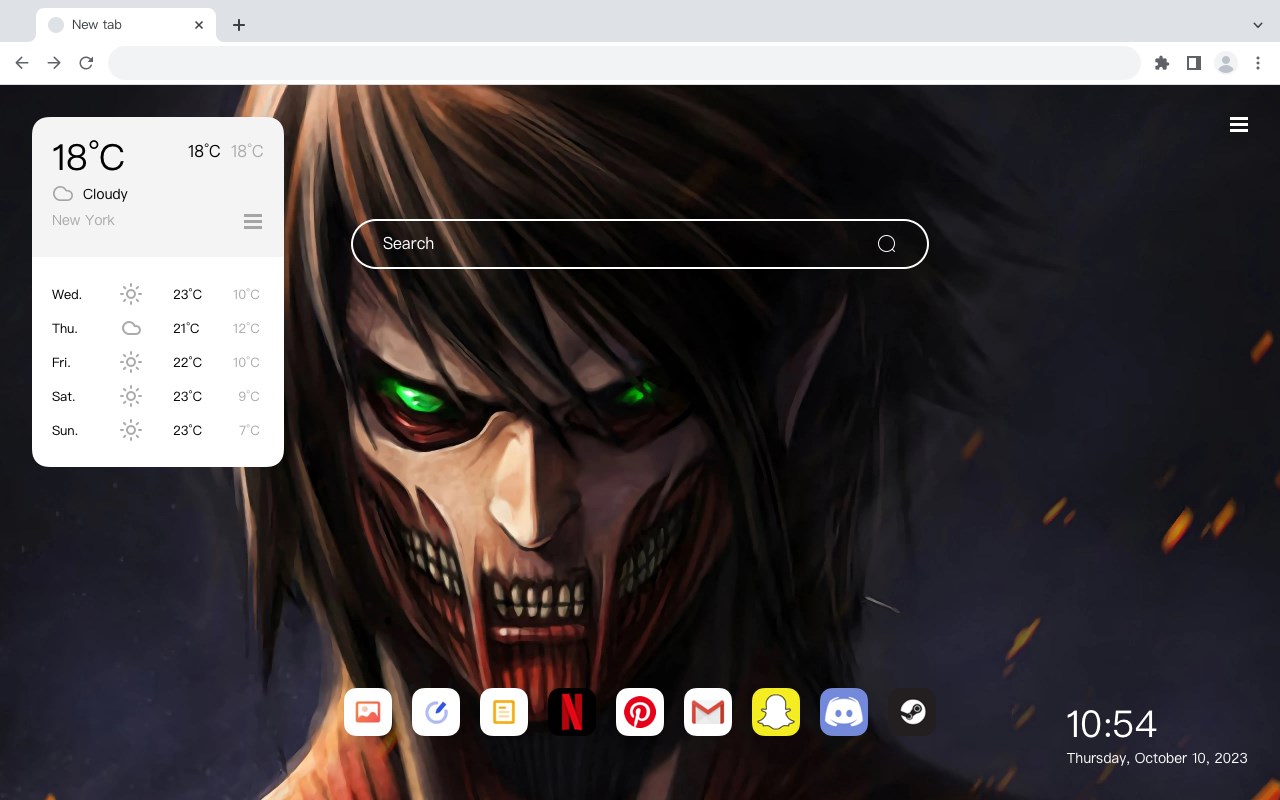This screenshot has height=800, width=1280.
Task: Click the search magnifier icon
Action: point(886,244)
